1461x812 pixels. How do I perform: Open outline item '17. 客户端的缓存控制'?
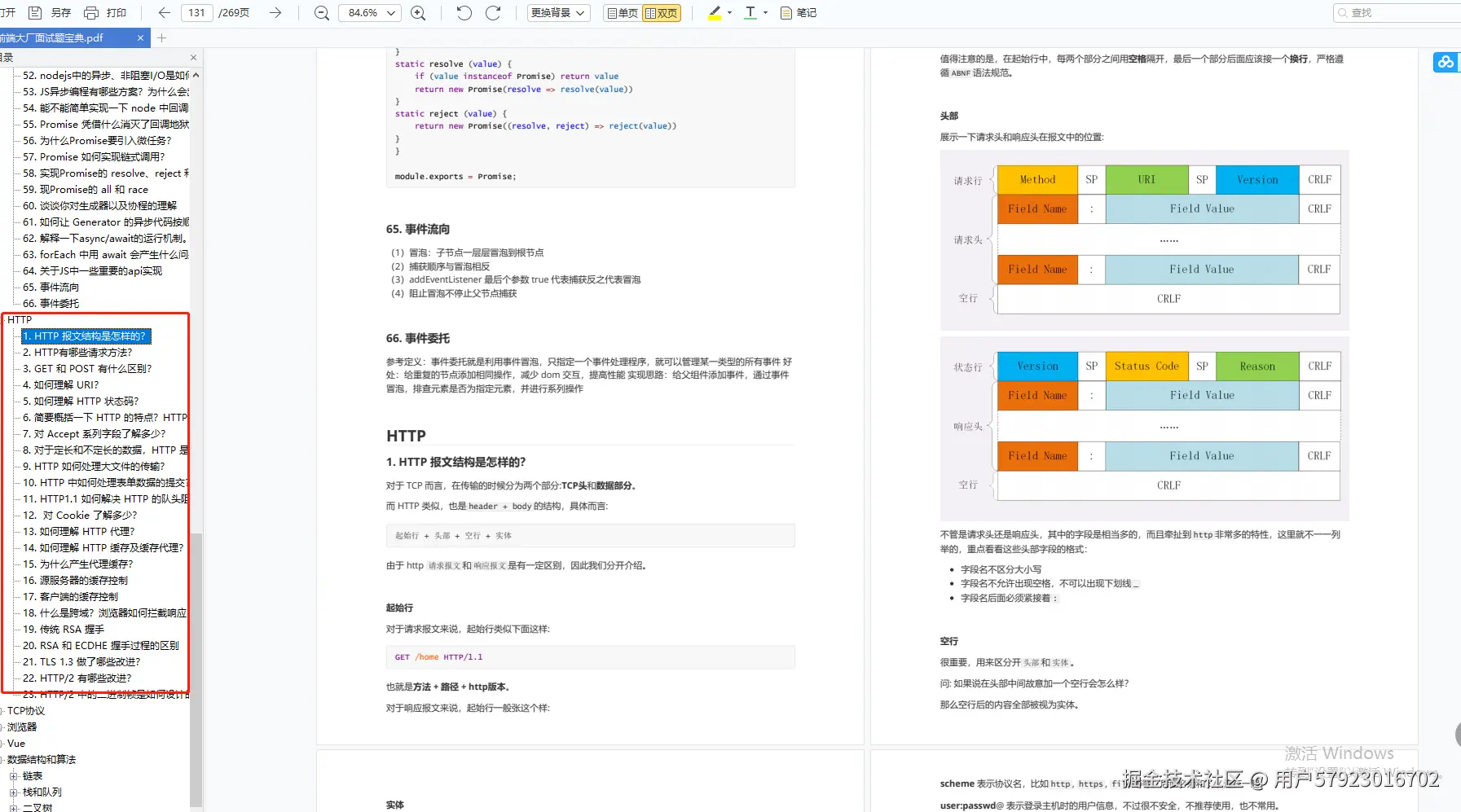[x=70, y=597]
